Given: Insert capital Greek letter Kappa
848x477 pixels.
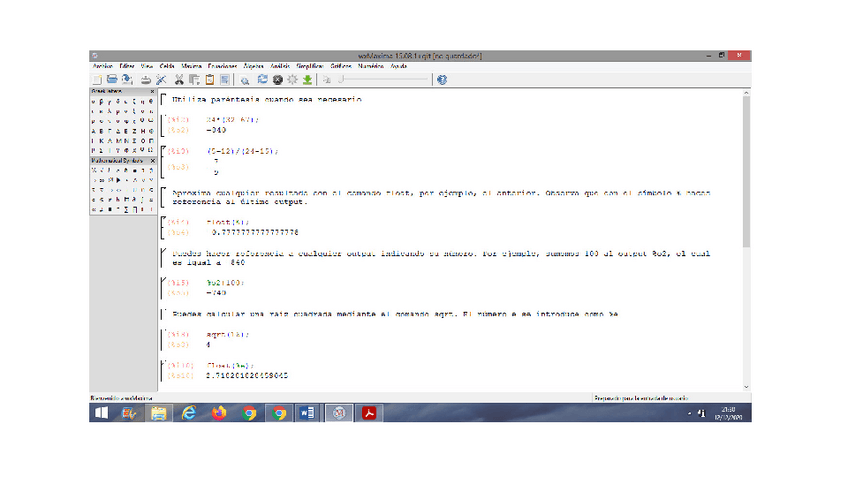Looking at the screenshot, I should [101, 140].
